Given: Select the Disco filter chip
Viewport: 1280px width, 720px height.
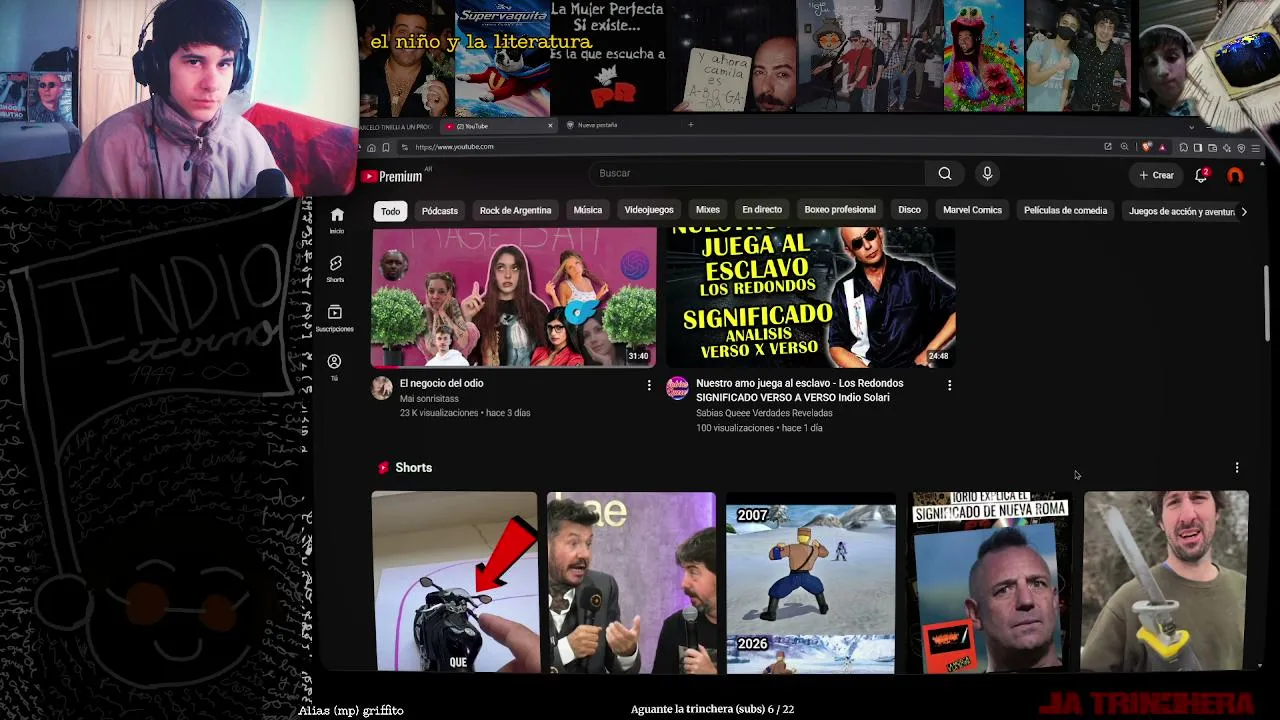Looking at the screenshot, I should (x=909, y=210).
